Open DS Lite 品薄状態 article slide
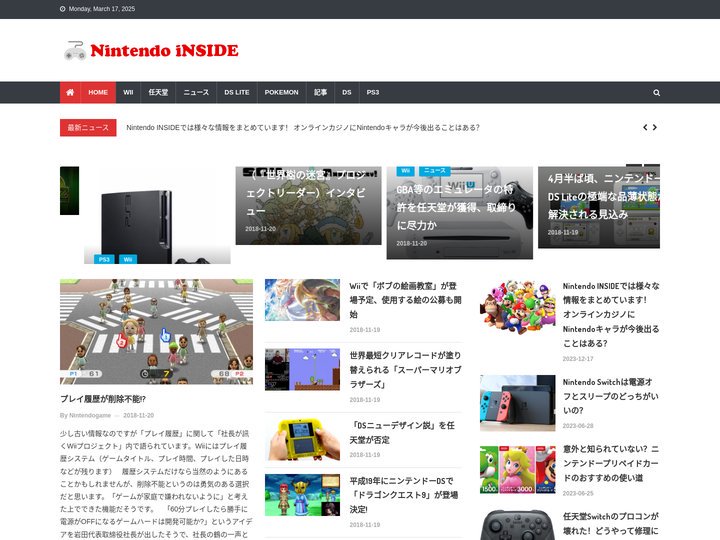Image resolution: width=720 pixels, height=540 pixels. coord(599,207)
